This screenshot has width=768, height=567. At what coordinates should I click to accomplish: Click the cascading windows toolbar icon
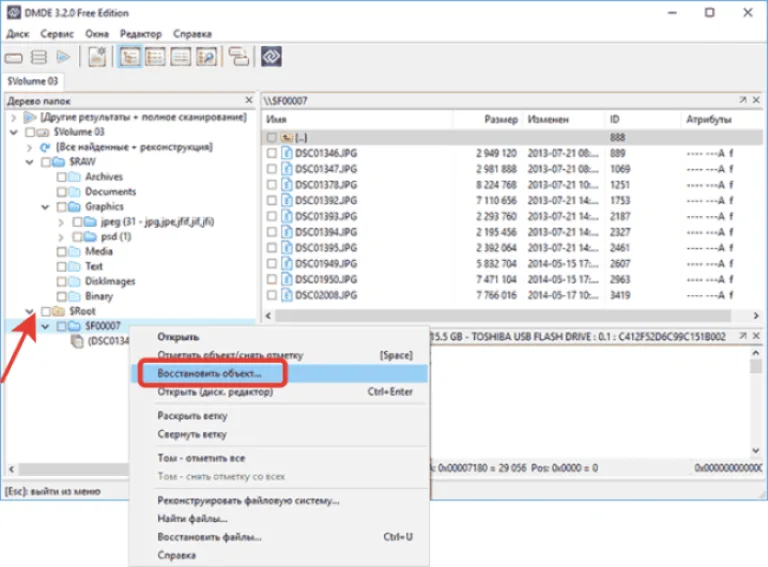[x=239, y=57]
